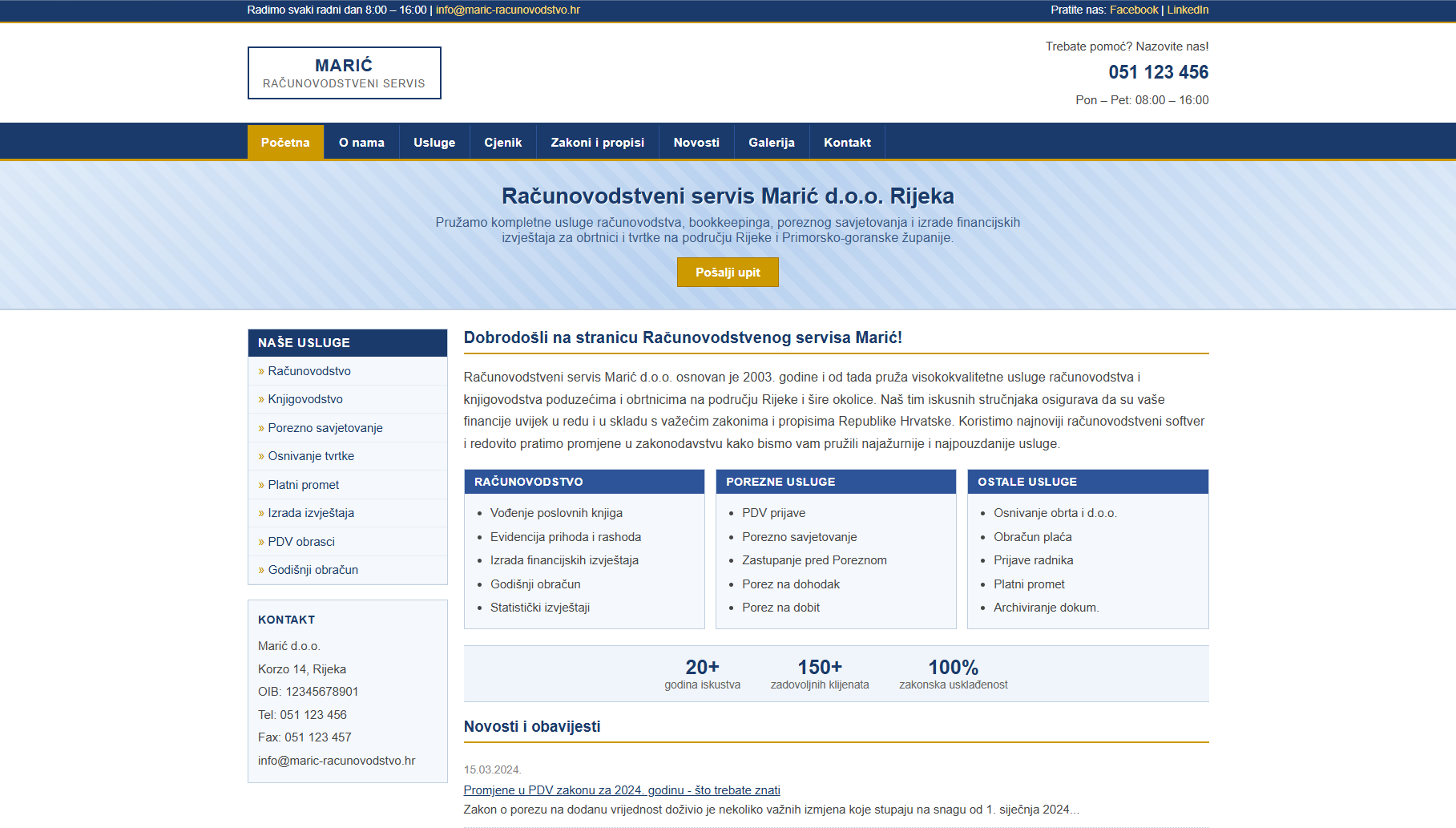Image resolution: width=1456 pixels, height=828 pixels.
Task: Open Izrada izvještaja sidebar link
Action: pyautogui.click(x=348, y=513)
